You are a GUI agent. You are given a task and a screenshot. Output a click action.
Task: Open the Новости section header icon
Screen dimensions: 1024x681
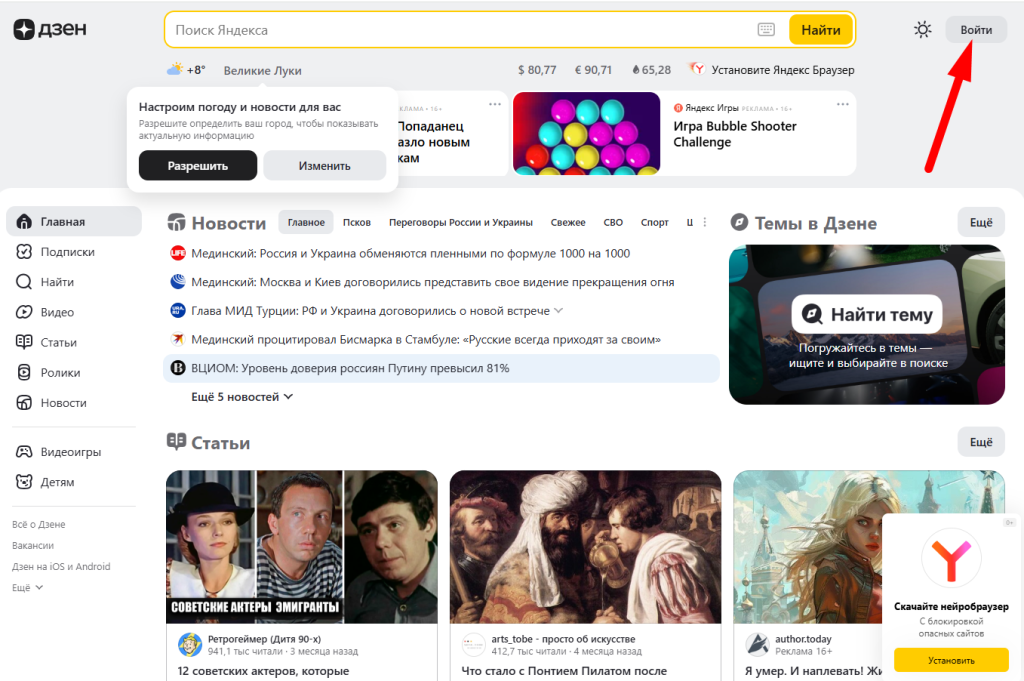pos(176,222)
